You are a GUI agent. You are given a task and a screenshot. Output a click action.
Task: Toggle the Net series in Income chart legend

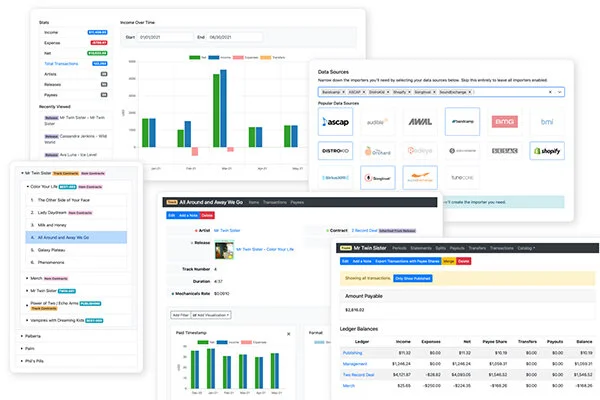(198, 57)
